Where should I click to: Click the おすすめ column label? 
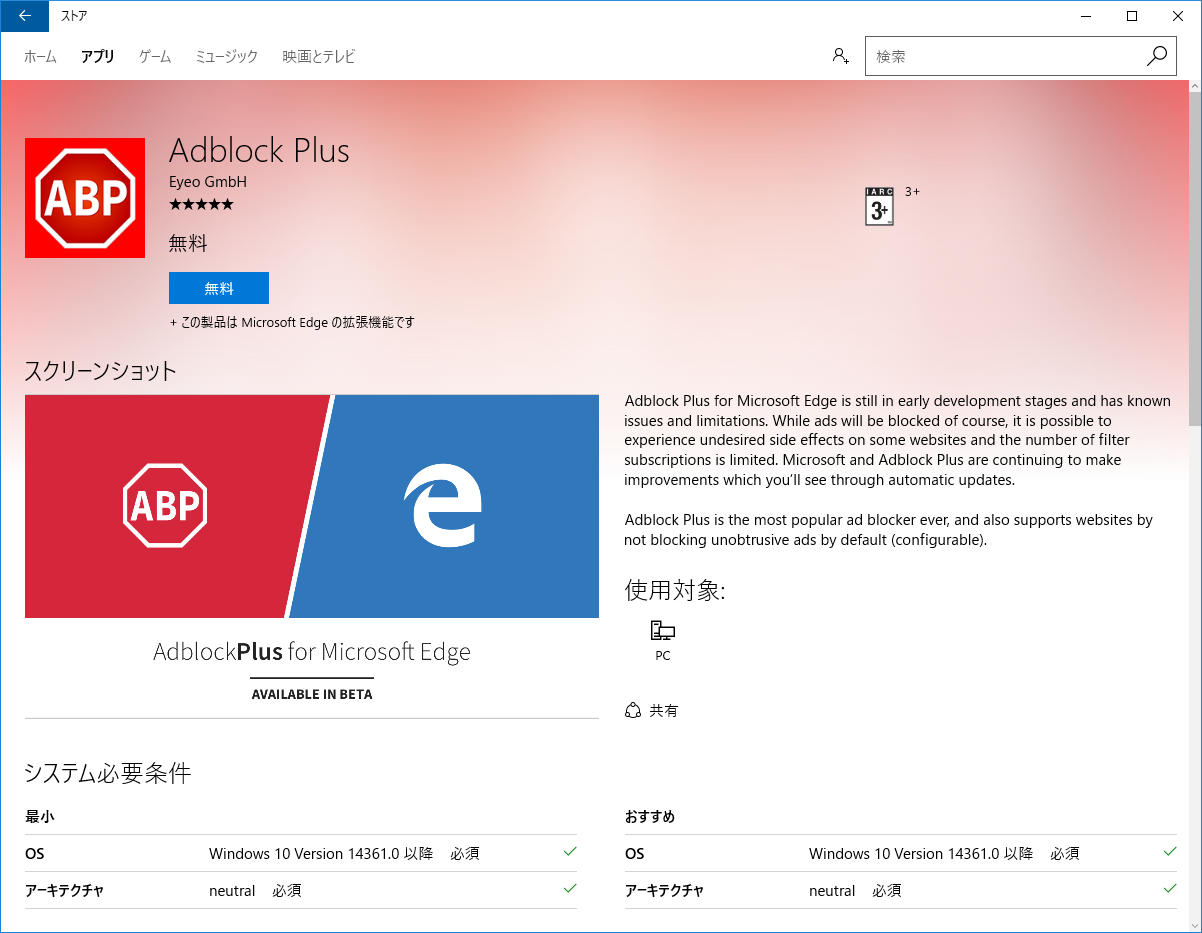coord(650,817)
